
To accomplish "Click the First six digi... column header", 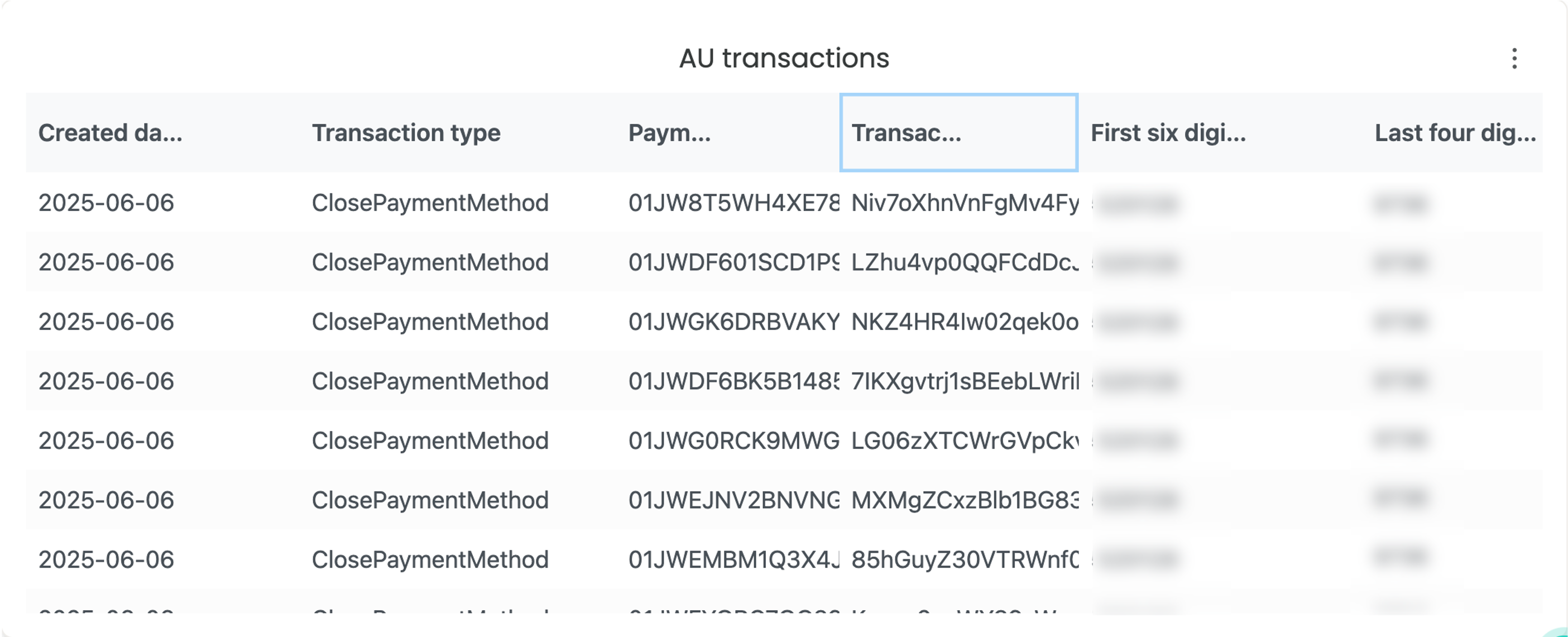I will click(x=1168, y=133).
